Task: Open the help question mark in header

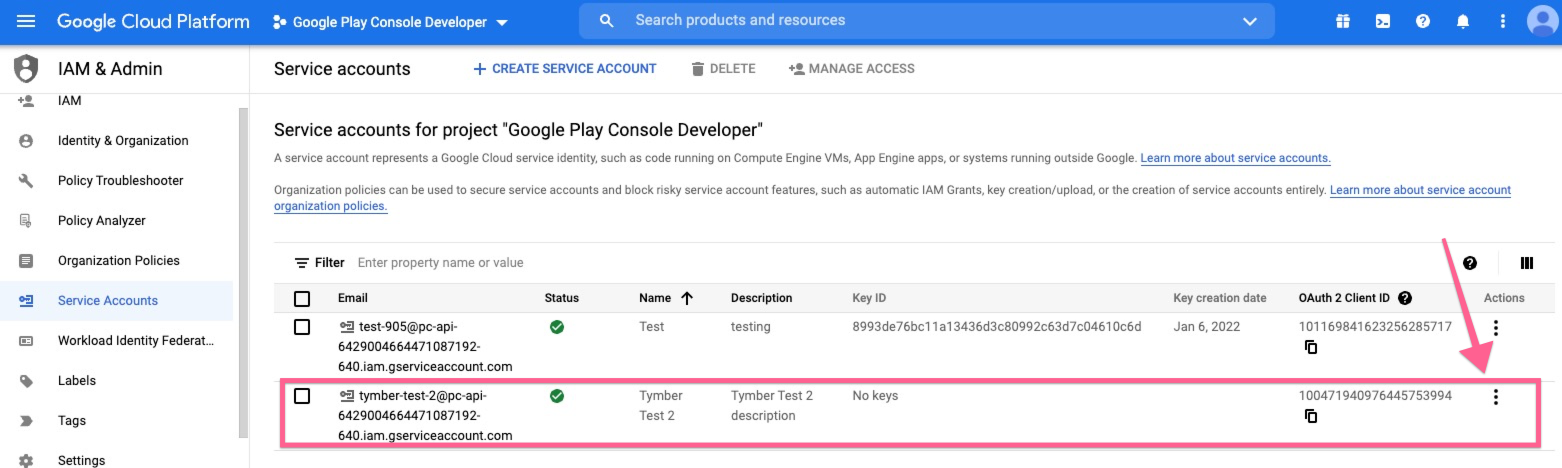Action: 1422,21
